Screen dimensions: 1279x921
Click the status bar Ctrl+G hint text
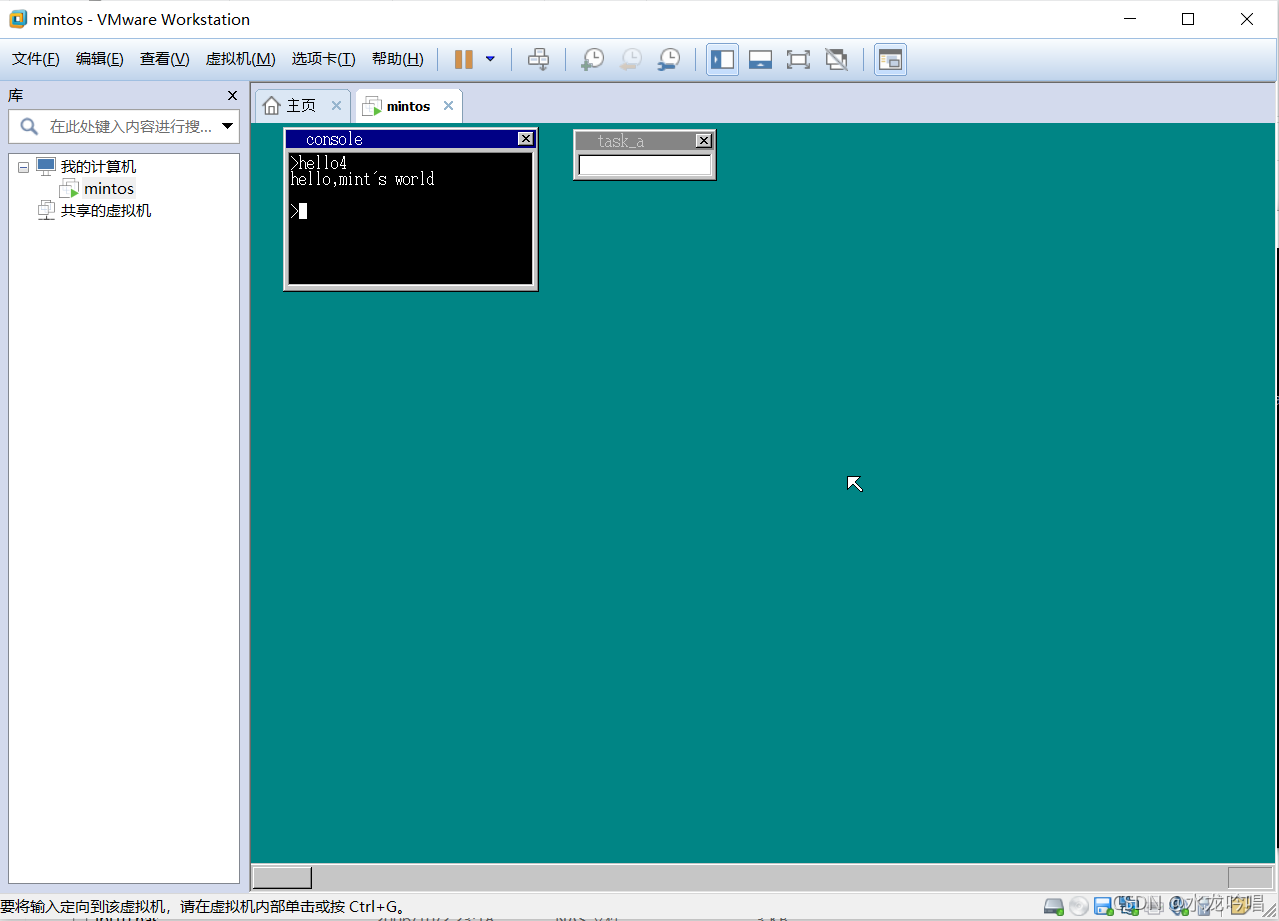click(203, 907)
